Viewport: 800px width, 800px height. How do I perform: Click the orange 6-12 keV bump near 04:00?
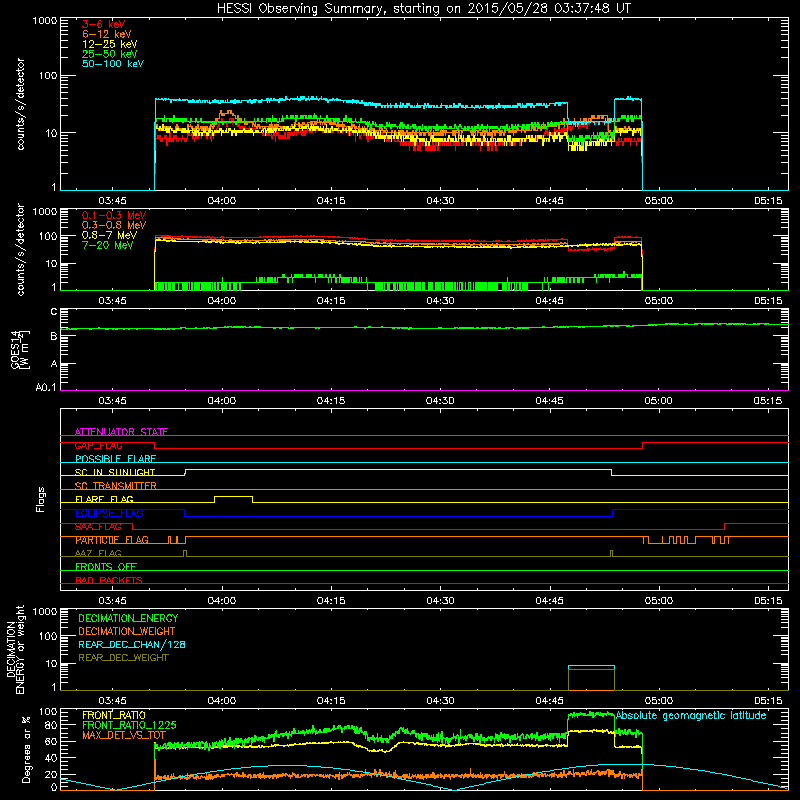coord(227,114)
